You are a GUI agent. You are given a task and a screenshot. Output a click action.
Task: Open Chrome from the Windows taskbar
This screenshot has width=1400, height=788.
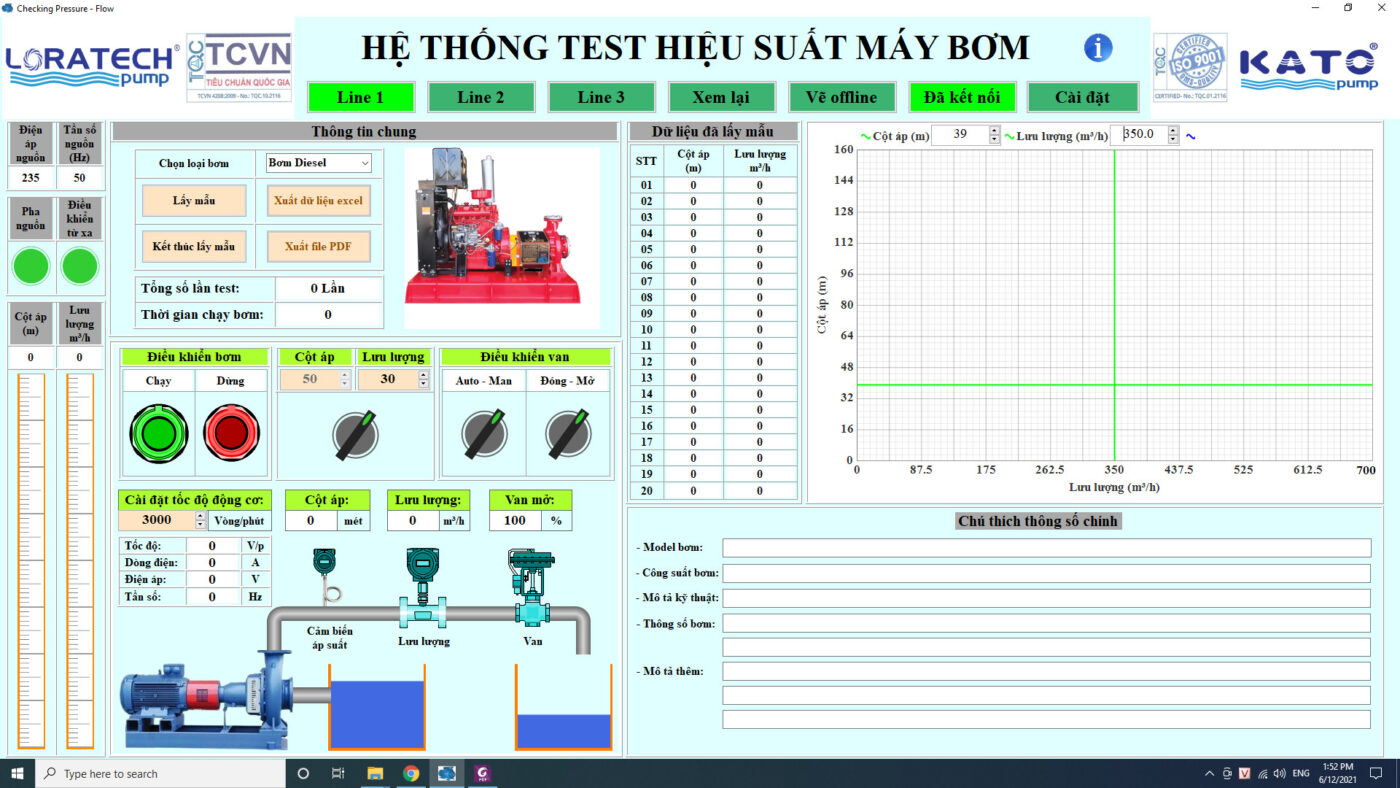[x=411, y=773]
